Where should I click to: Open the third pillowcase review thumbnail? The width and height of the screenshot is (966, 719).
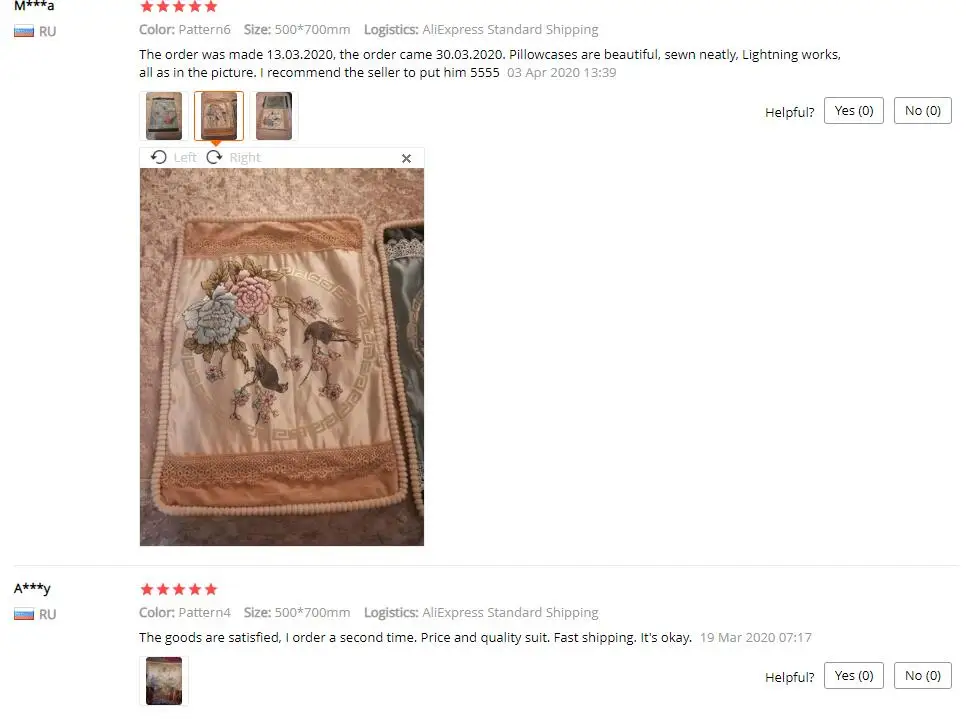pos(274,116)
